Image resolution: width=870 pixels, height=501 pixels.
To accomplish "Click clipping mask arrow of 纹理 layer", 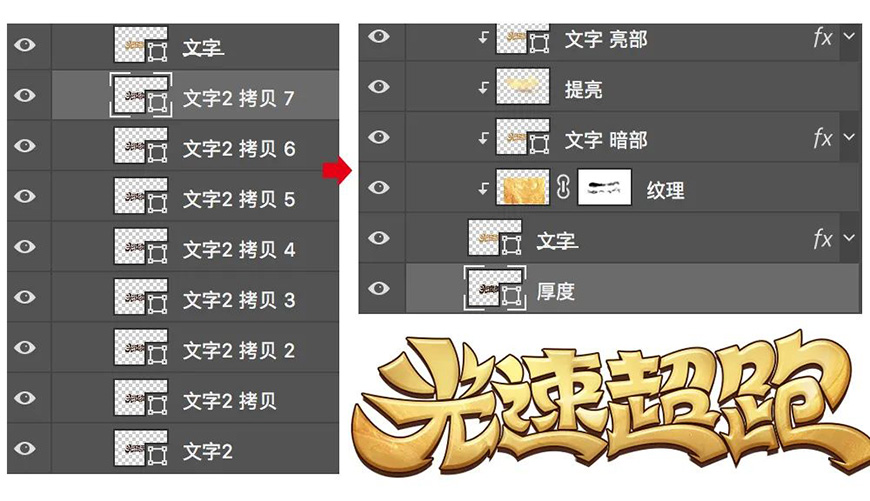I will 483,189.
